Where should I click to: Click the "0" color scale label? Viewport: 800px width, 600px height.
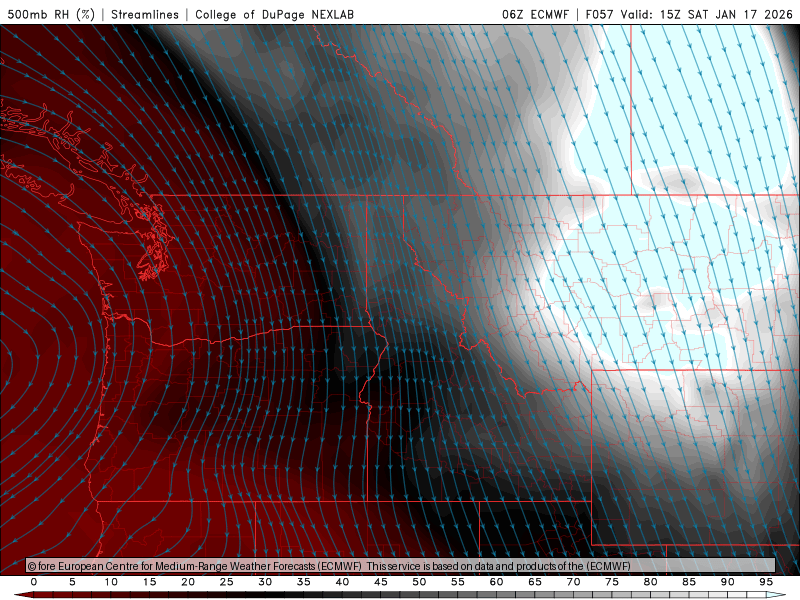34,582
